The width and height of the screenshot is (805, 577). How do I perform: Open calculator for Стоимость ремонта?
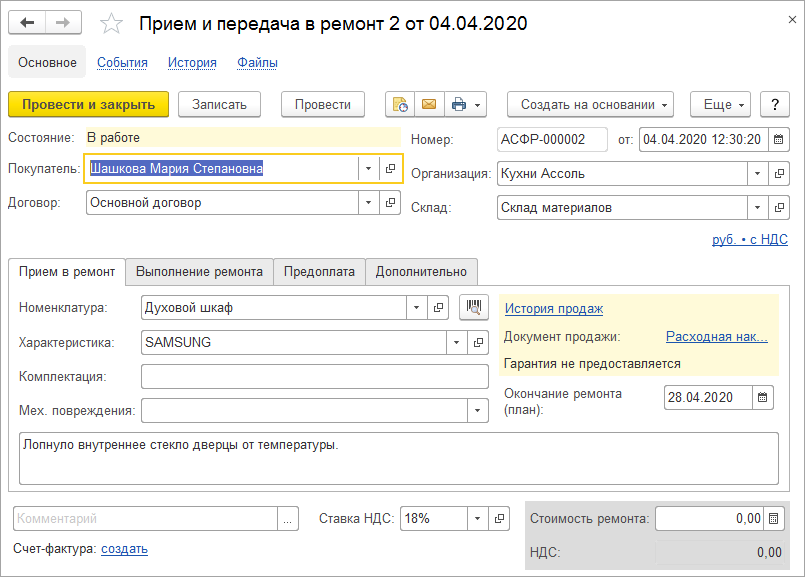(x=774, y=519)
